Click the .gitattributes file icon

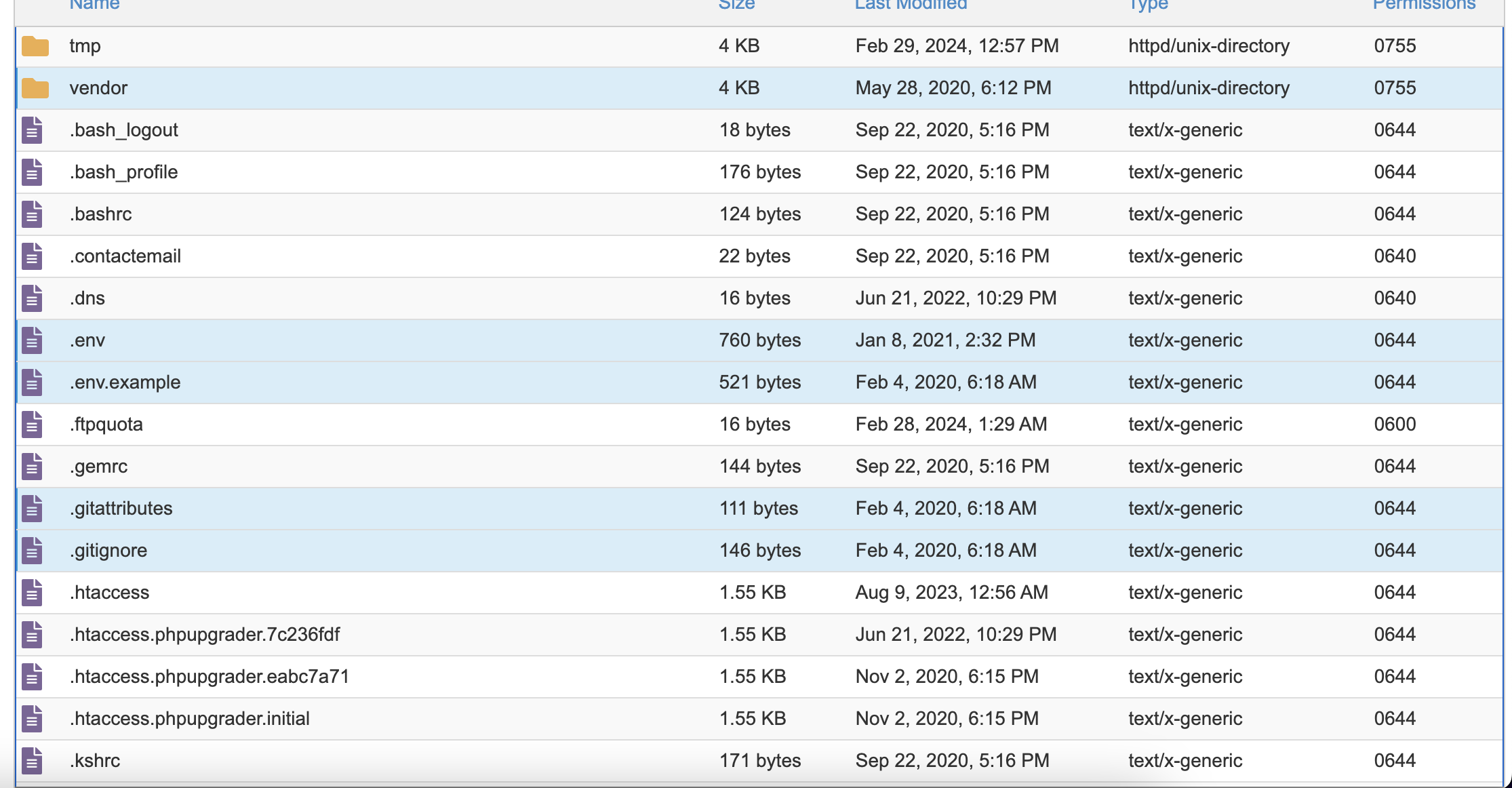pos(32,509)
